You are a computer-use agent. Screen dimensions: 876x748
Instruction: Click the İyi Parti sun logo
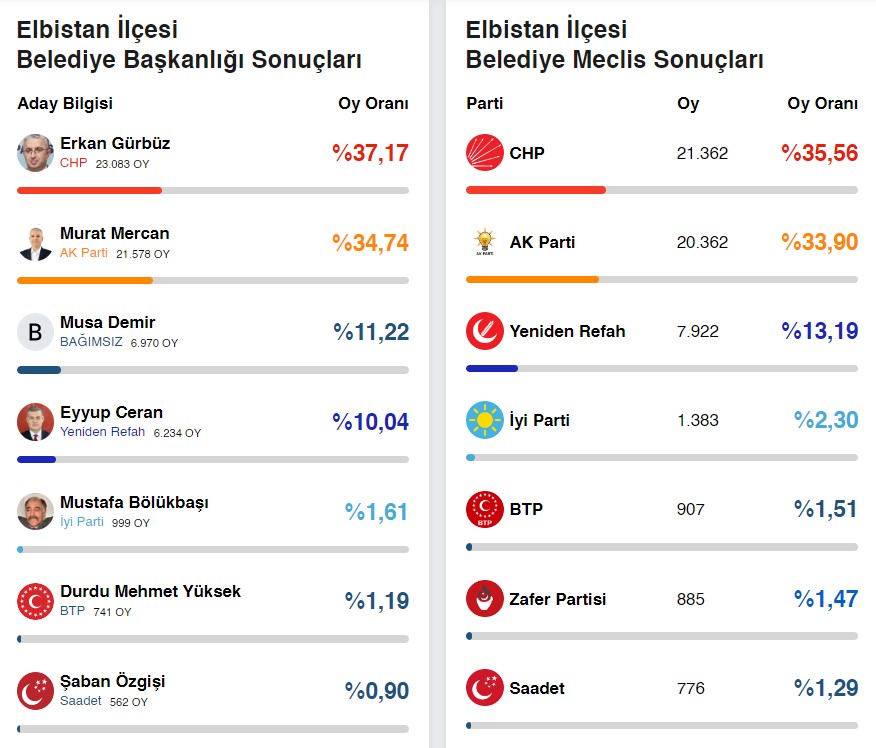485,420
